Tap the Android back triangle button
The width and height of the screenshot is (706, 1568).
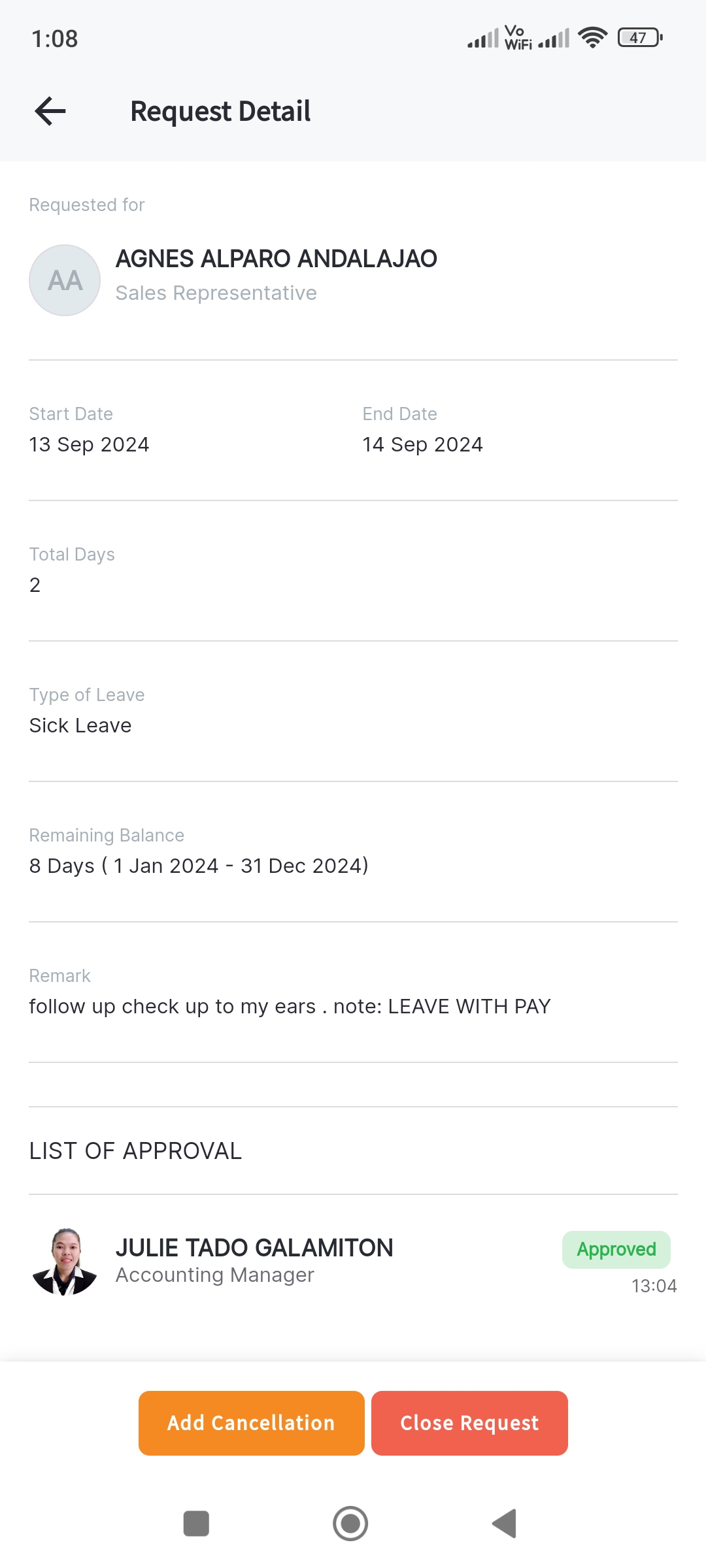point(505,1524)
